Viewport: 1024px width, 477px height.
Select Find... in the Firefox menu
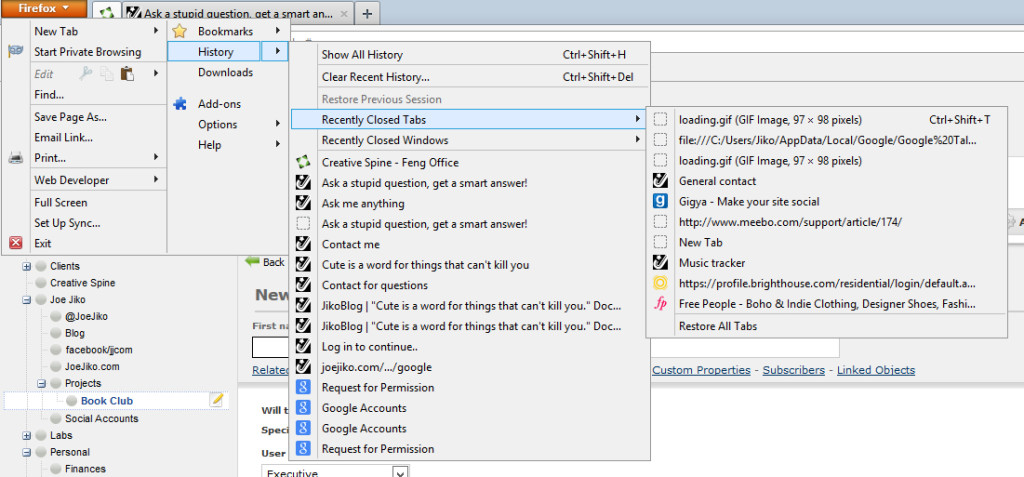[x=49, y=95]
